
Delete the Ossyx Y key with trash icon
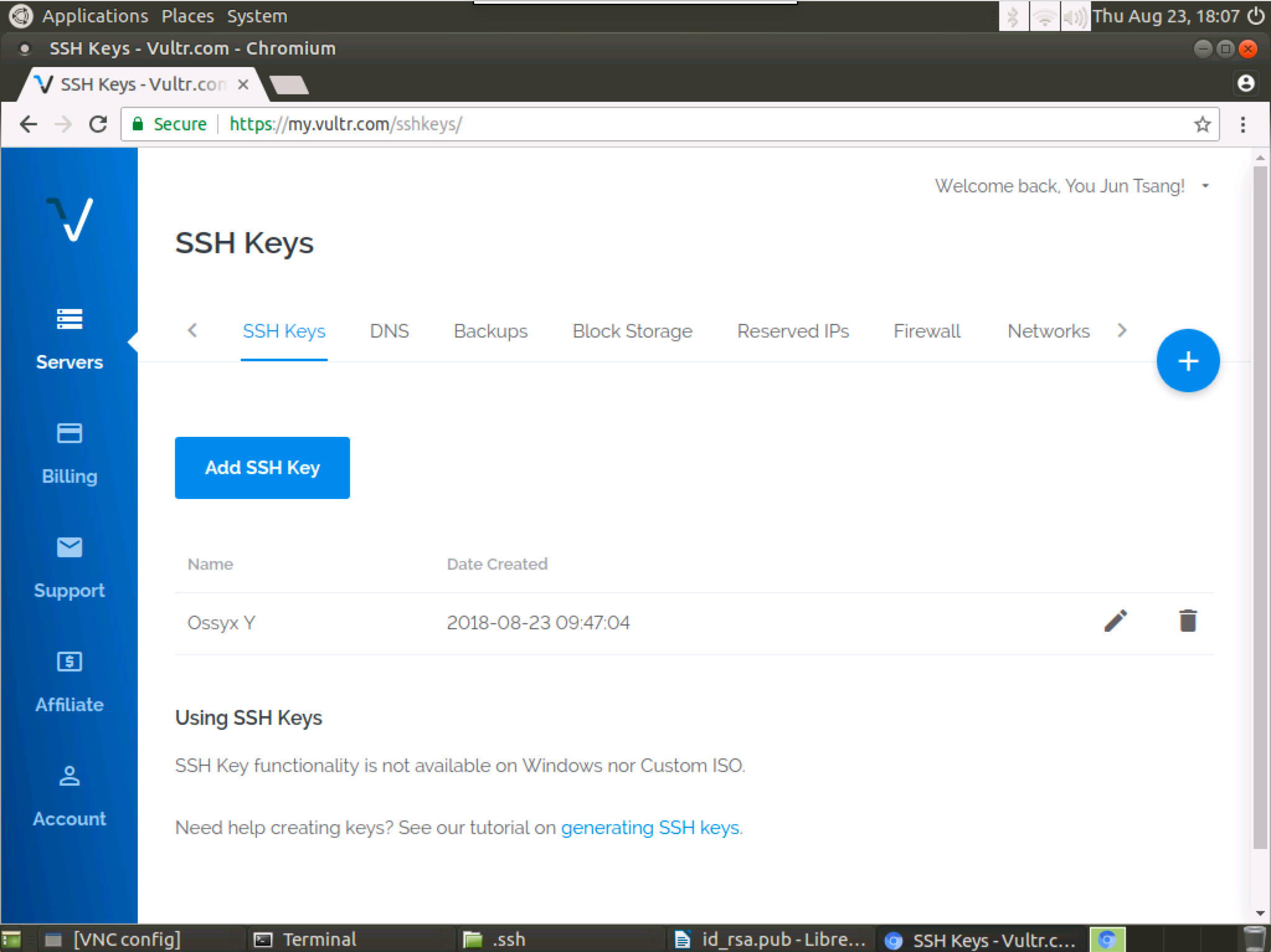tap(1188, 621)
